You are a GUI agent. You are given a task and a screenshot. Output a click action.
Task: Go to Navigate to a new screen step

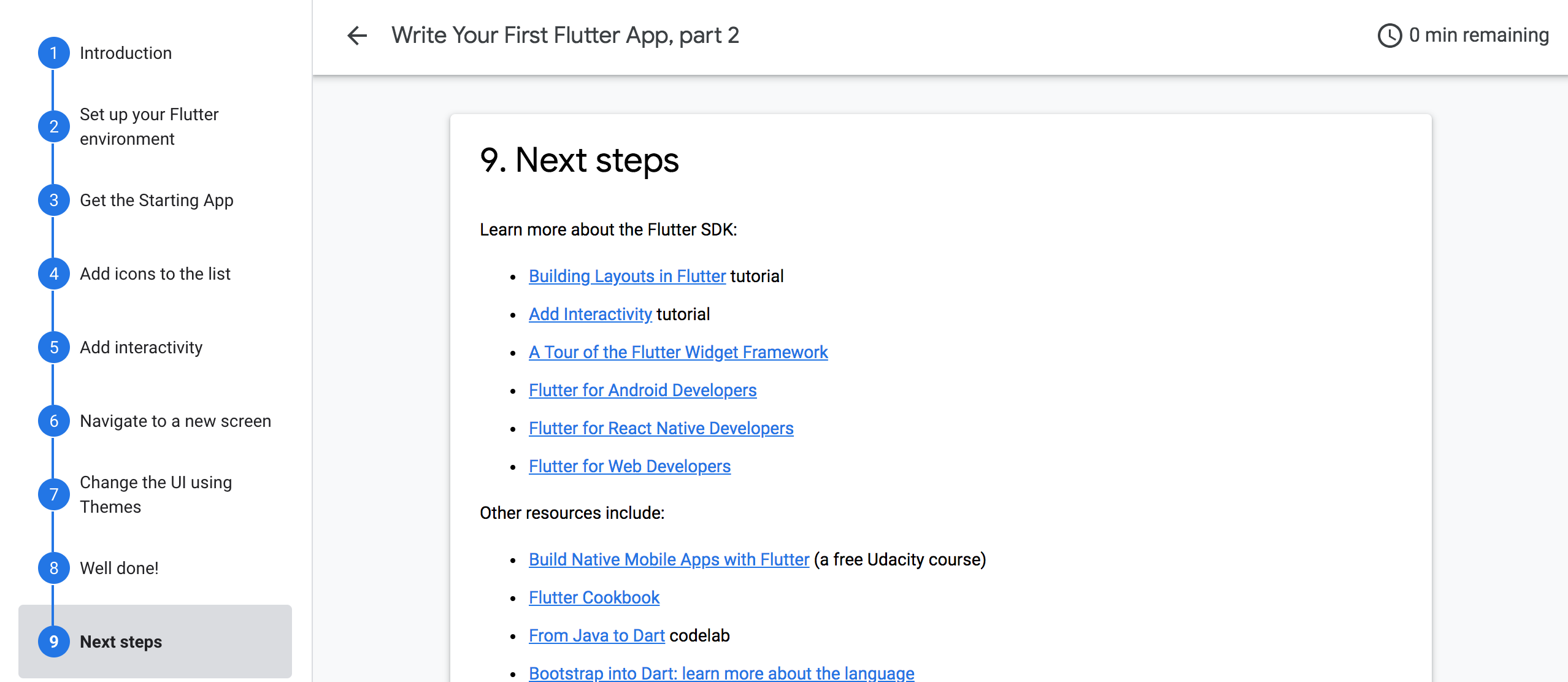point(175,421)
